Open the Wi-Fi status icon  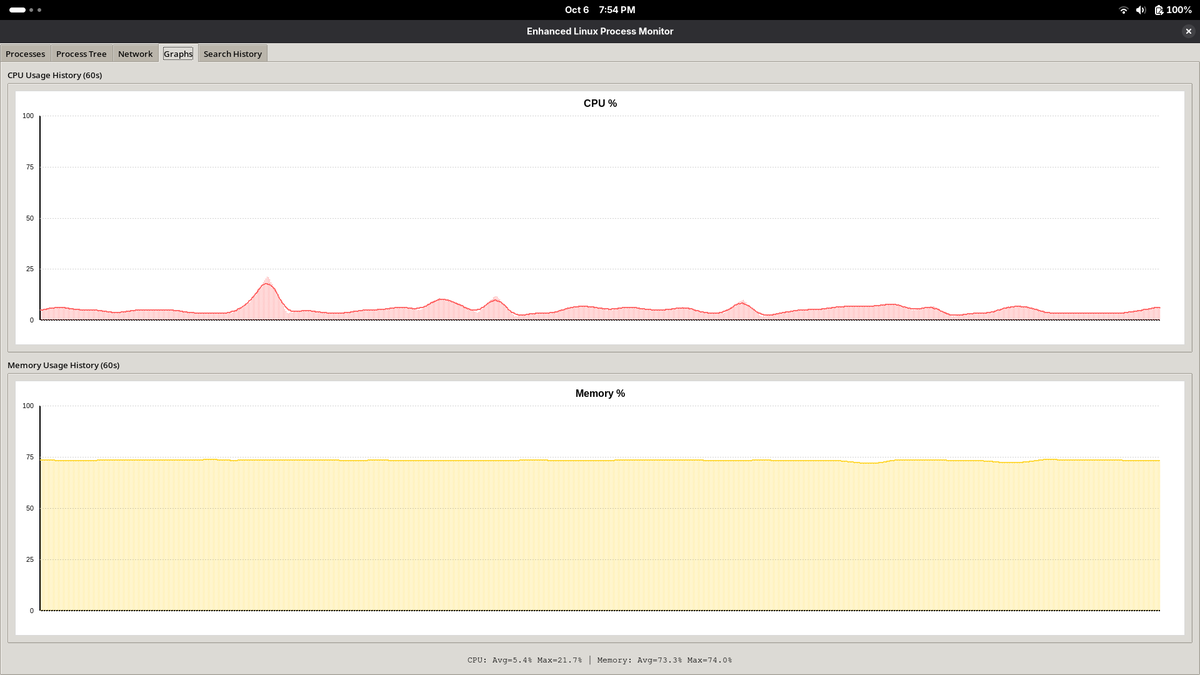[1123, 10]
